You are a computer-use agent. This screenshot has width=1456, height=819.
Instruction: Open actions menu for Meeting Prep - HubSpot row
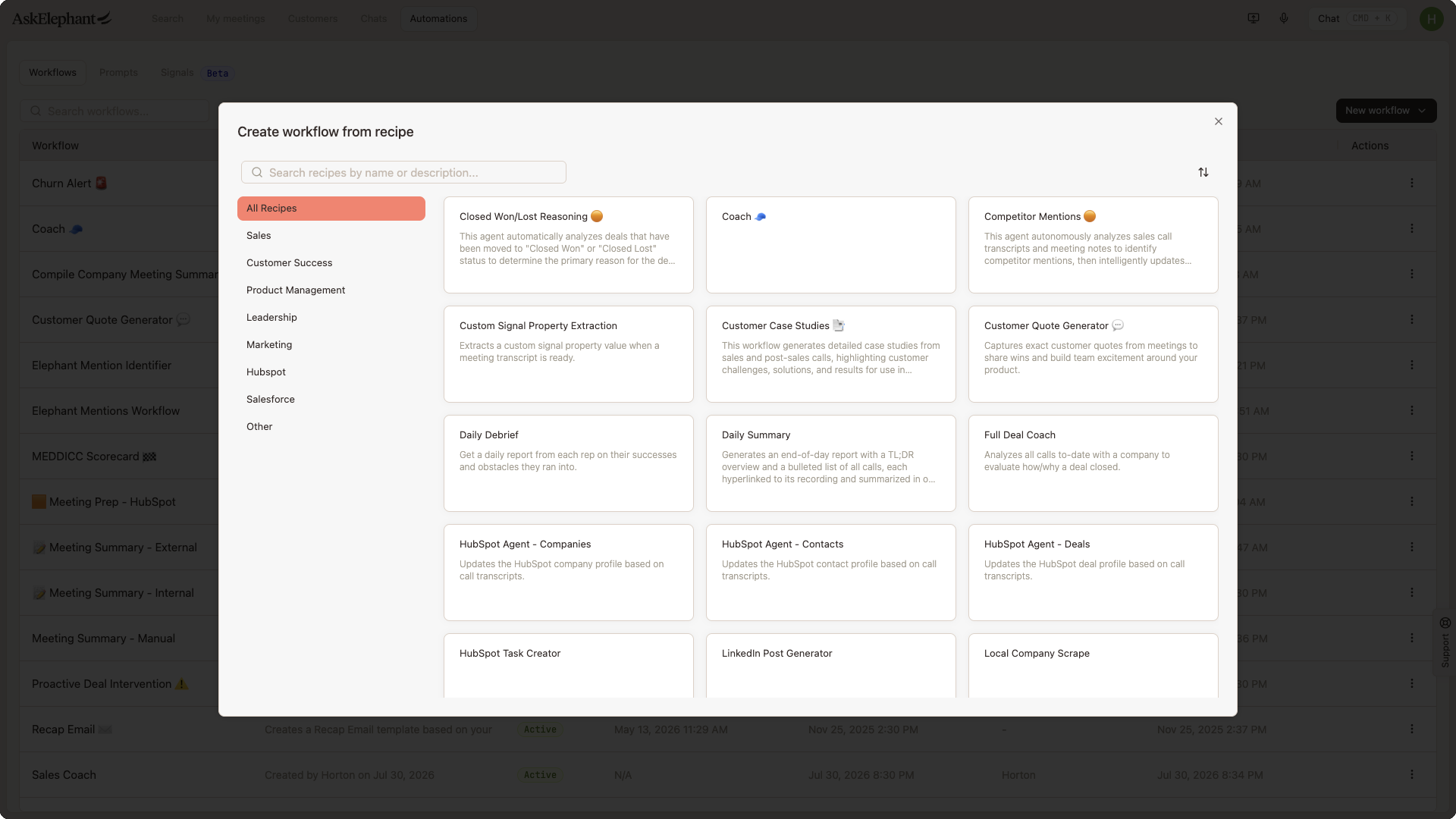1412,501
